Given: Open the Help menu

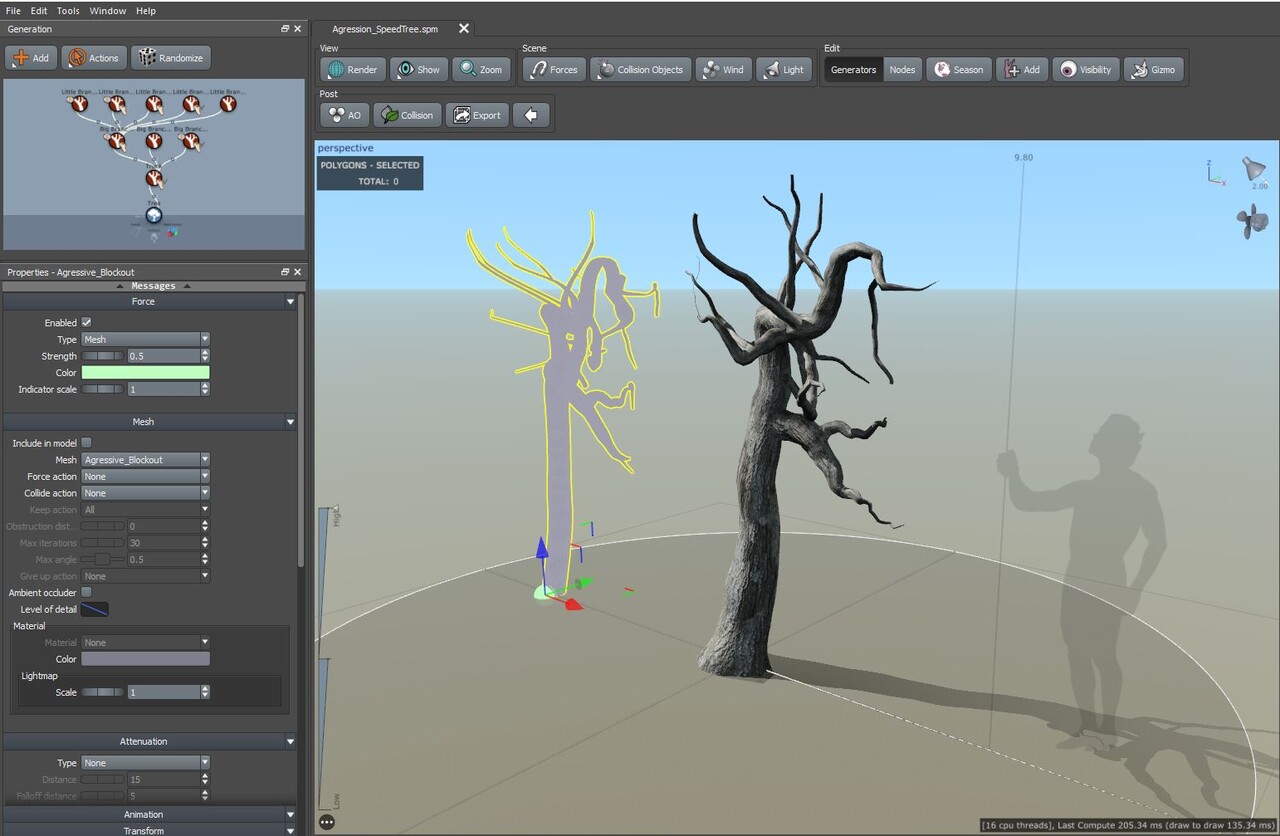Looking at the screenshot, I should tap(146, 10).
